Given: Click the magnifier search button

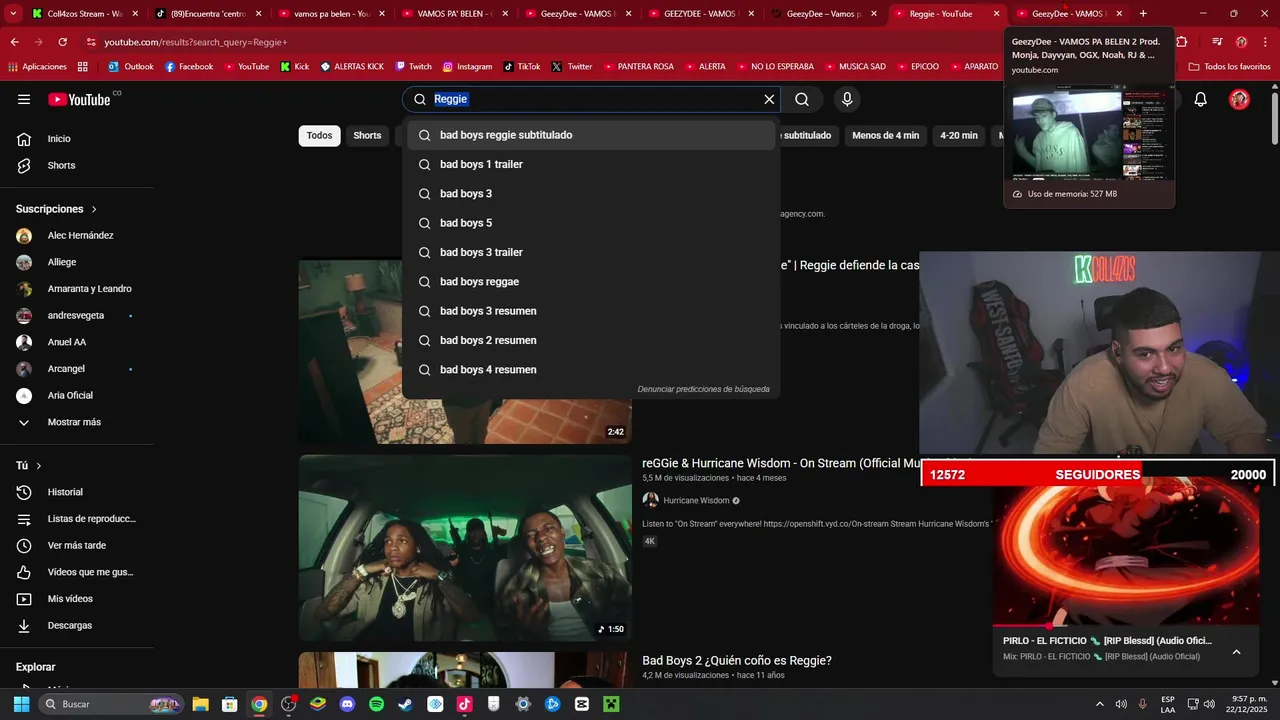Looking at the screenshot, I should coord(802,99).
